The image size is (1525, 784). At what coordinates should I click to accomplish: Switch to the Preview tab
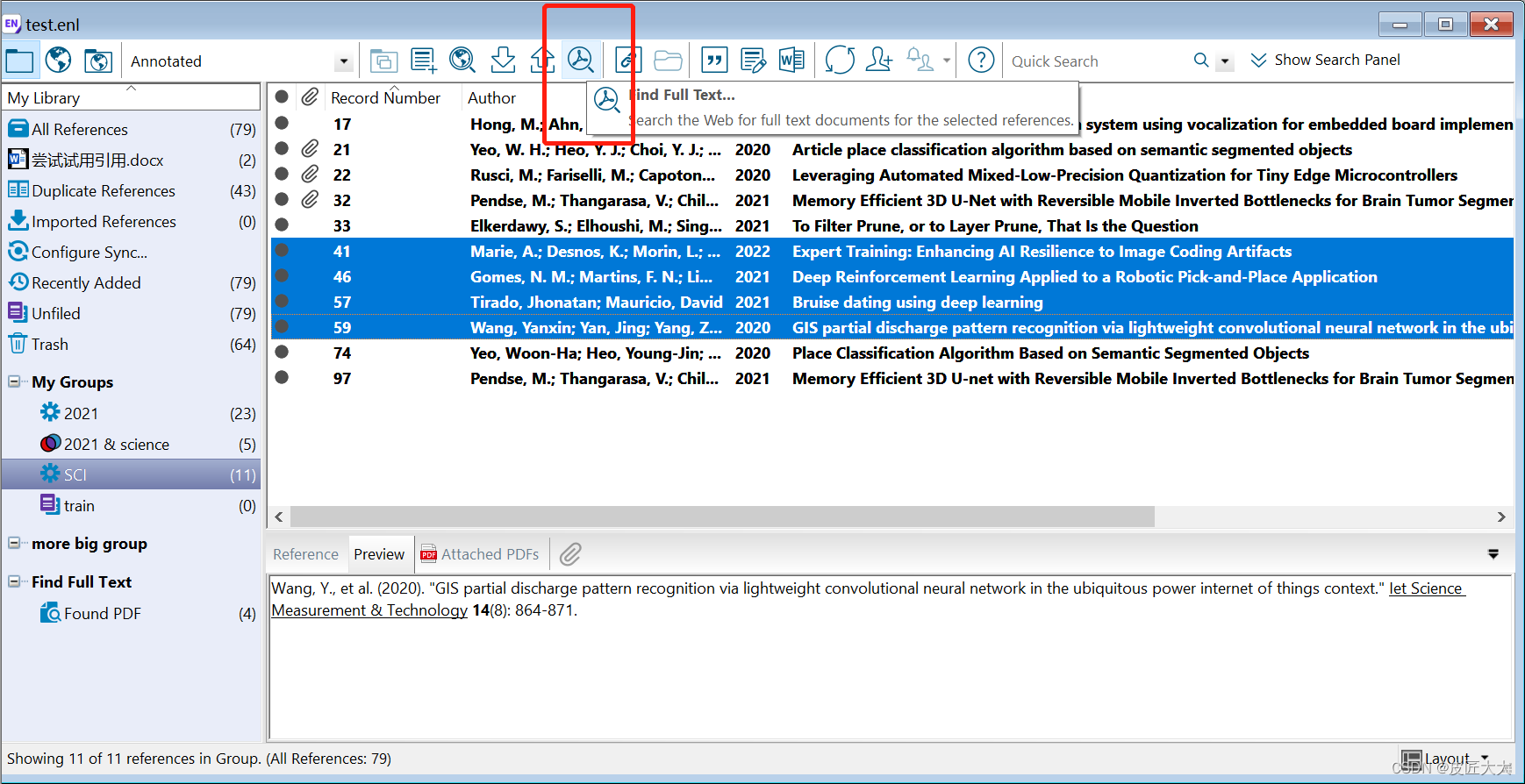point(379,554)
